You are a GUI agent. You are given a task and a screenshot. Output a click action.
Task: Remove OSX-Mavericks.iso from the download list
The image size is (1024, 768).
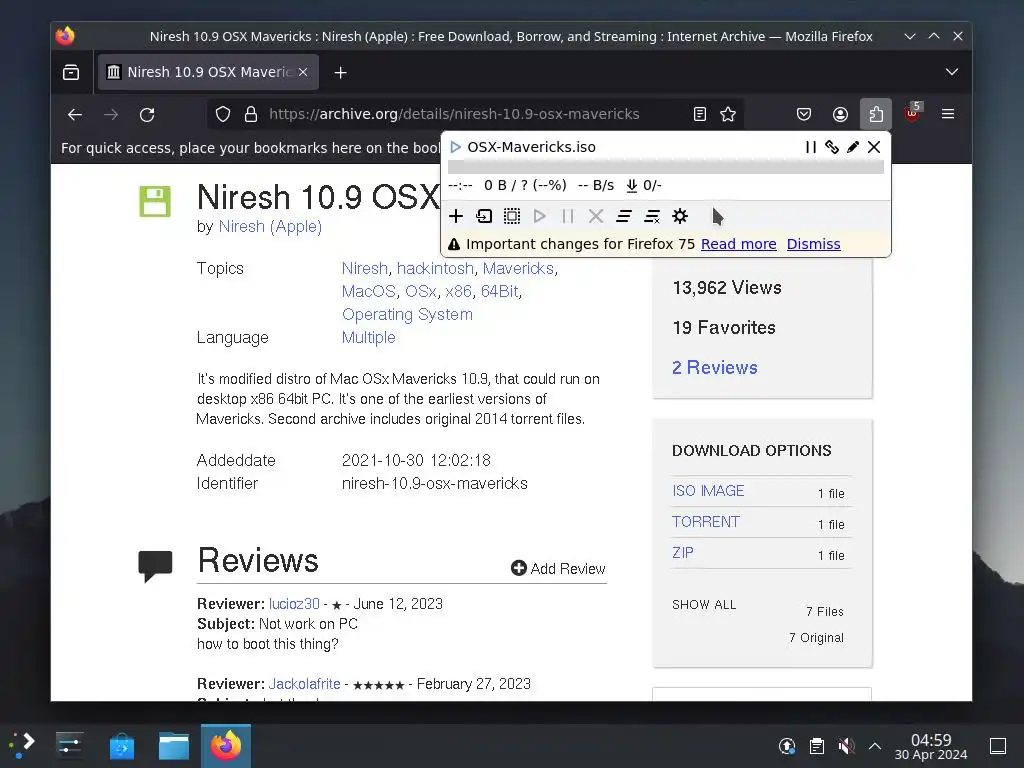[874, 147]
